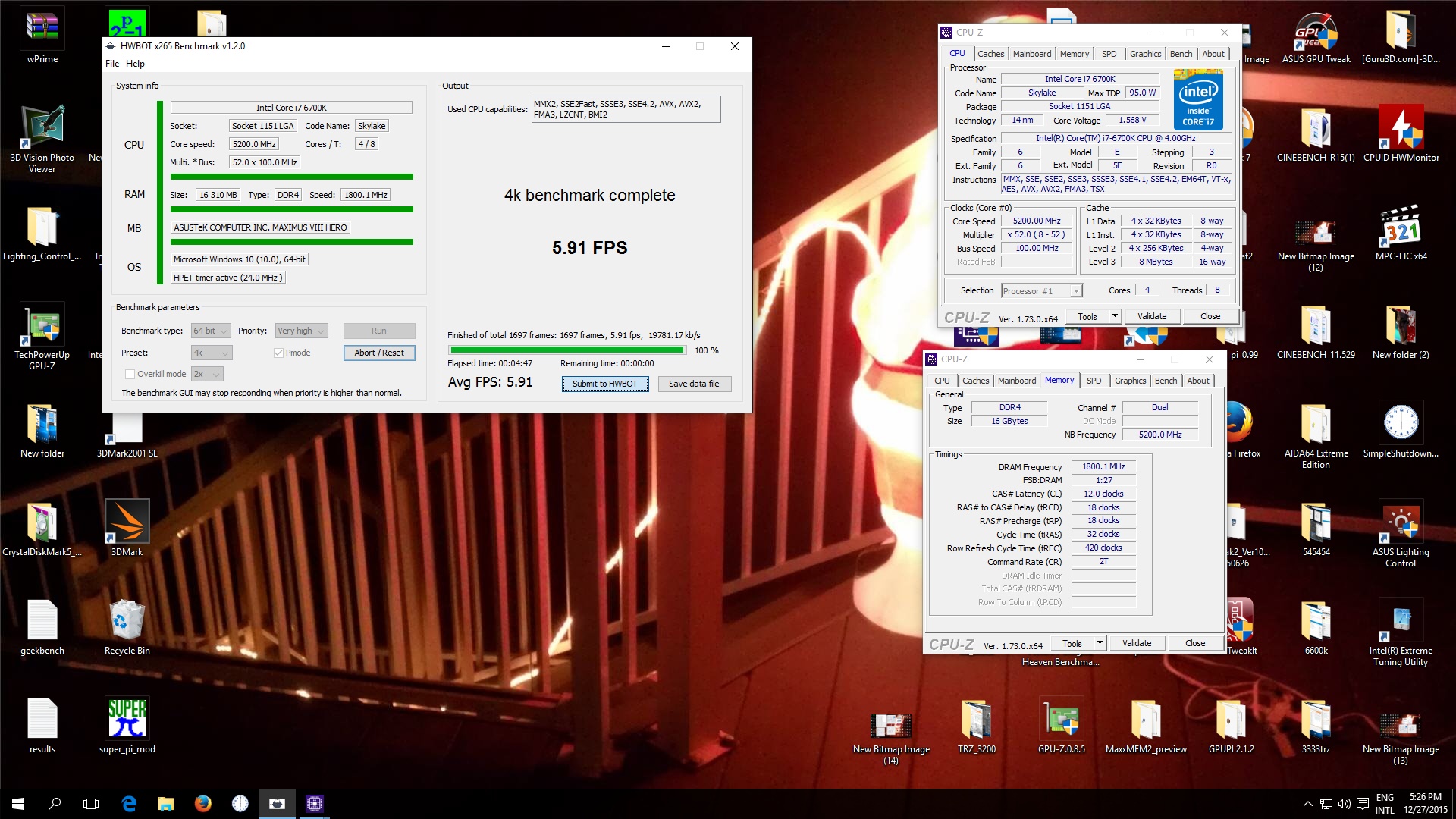The image size is (1456, 819).
Task: Open Action Center notifications icon
Action: (1362, 804)
